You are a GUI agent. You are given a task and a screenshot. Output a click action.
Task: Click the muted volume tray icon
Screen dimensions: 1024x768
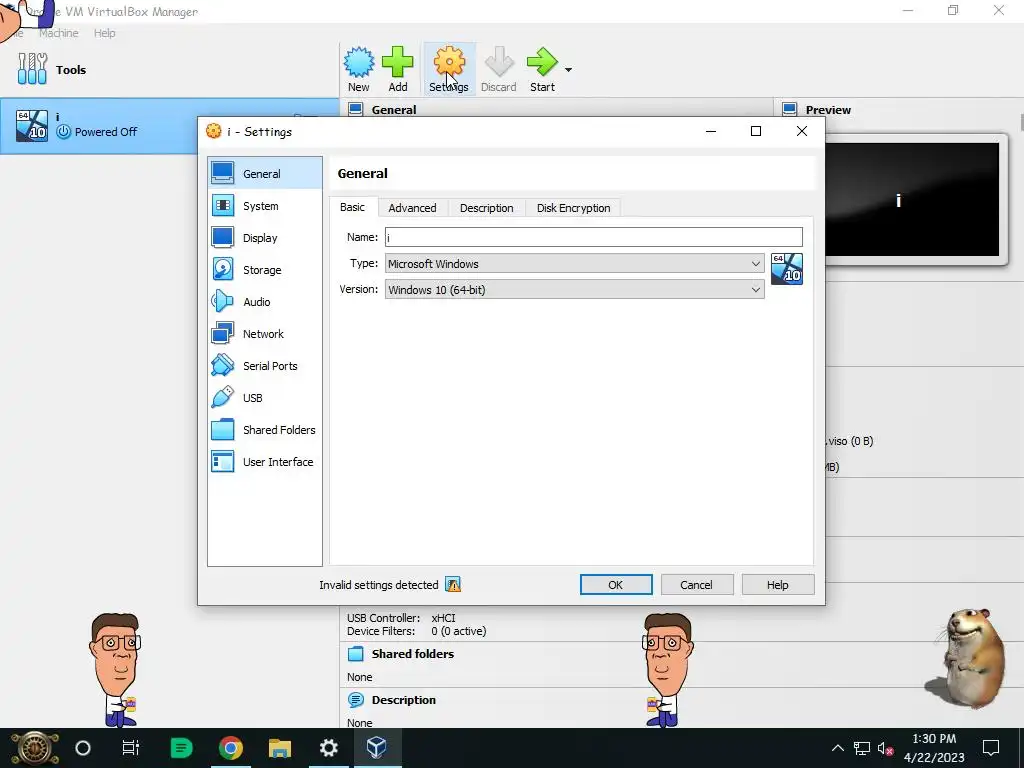(x=886, y=748)
